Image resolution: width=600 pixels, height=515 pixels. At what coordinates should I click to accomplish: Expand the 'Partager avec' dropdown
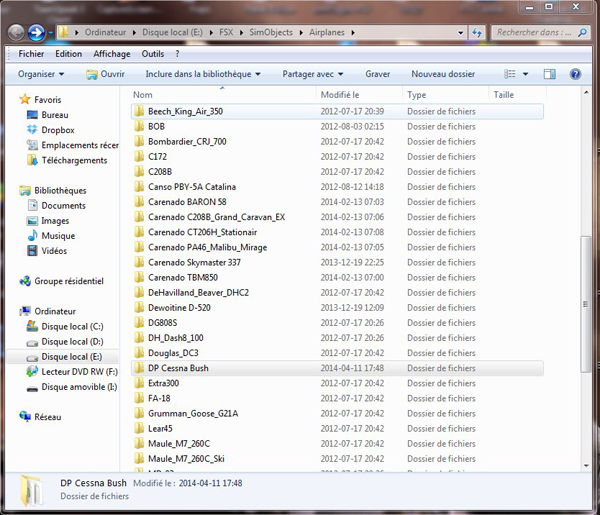point(313,74)
